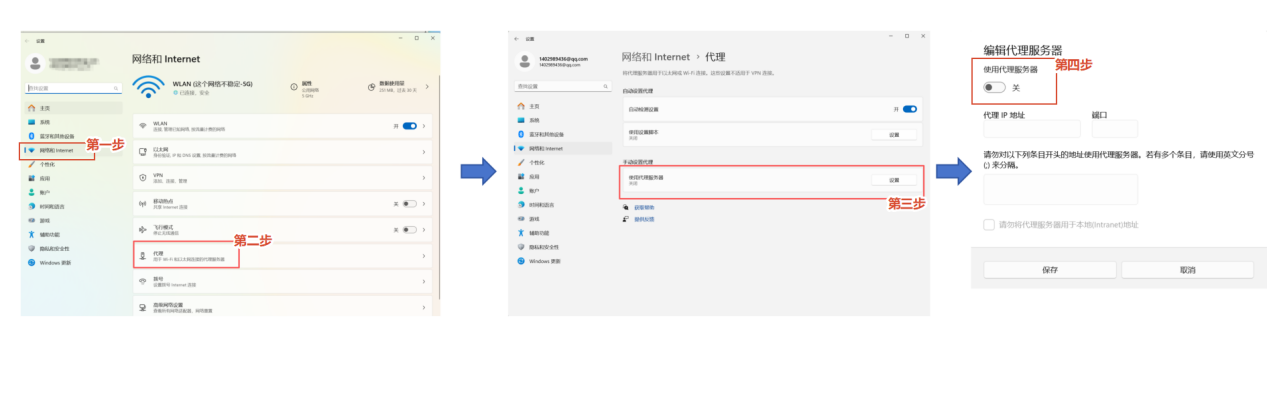The image size is (1267, 402).
Task: Click the Windows 更新 icon in 代理 window
Action: pos(521,260)
